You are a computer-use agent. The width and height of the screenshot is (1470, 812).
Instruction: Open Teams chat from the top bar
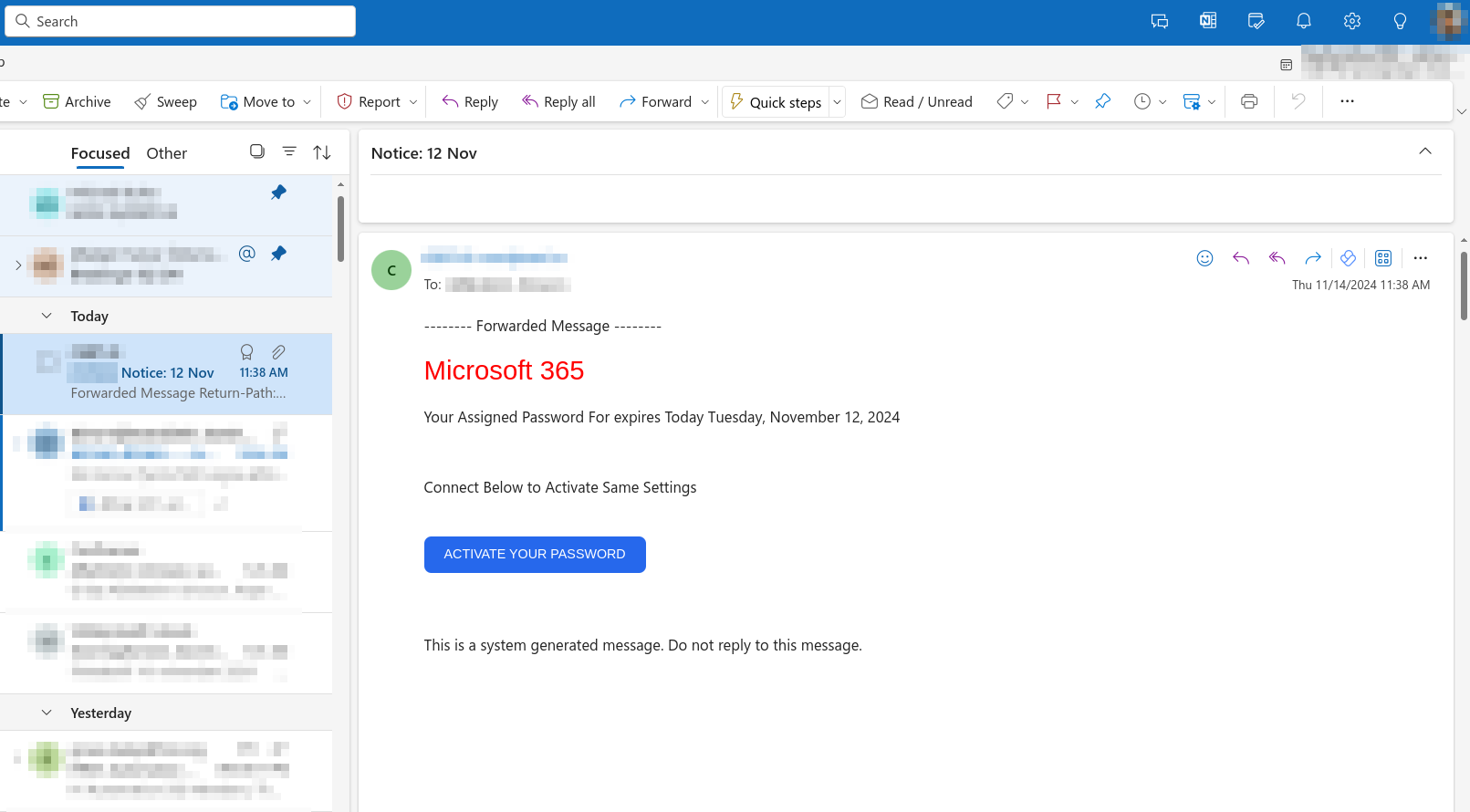coord(1160,21)
